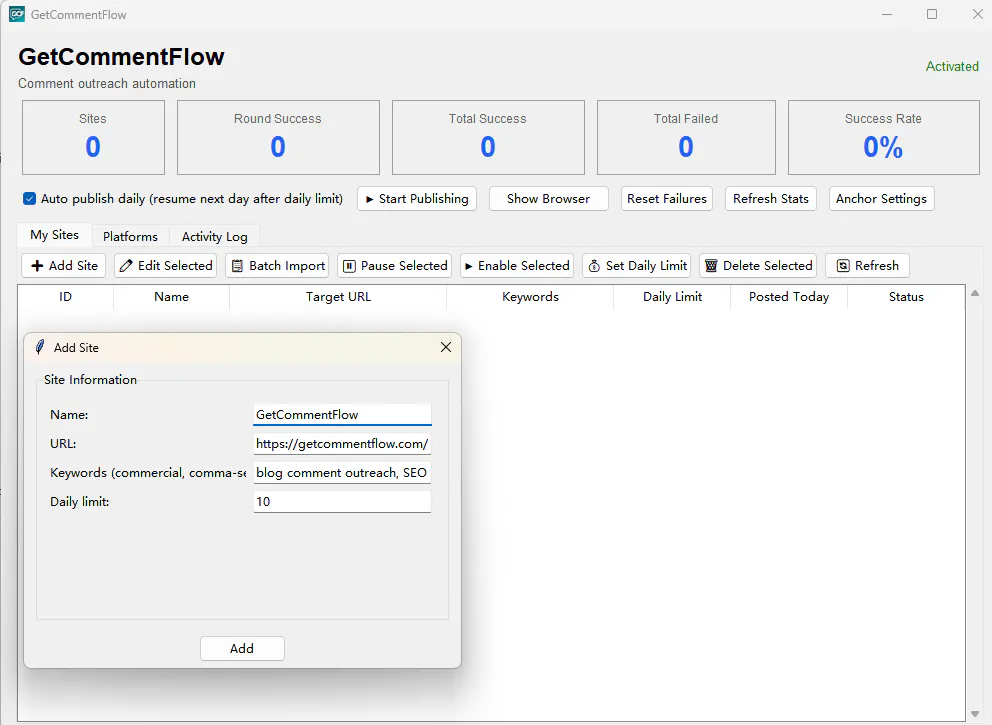
Task: Click Refresh Stats button
Action: pyautogui.click(x=771, y=199)
